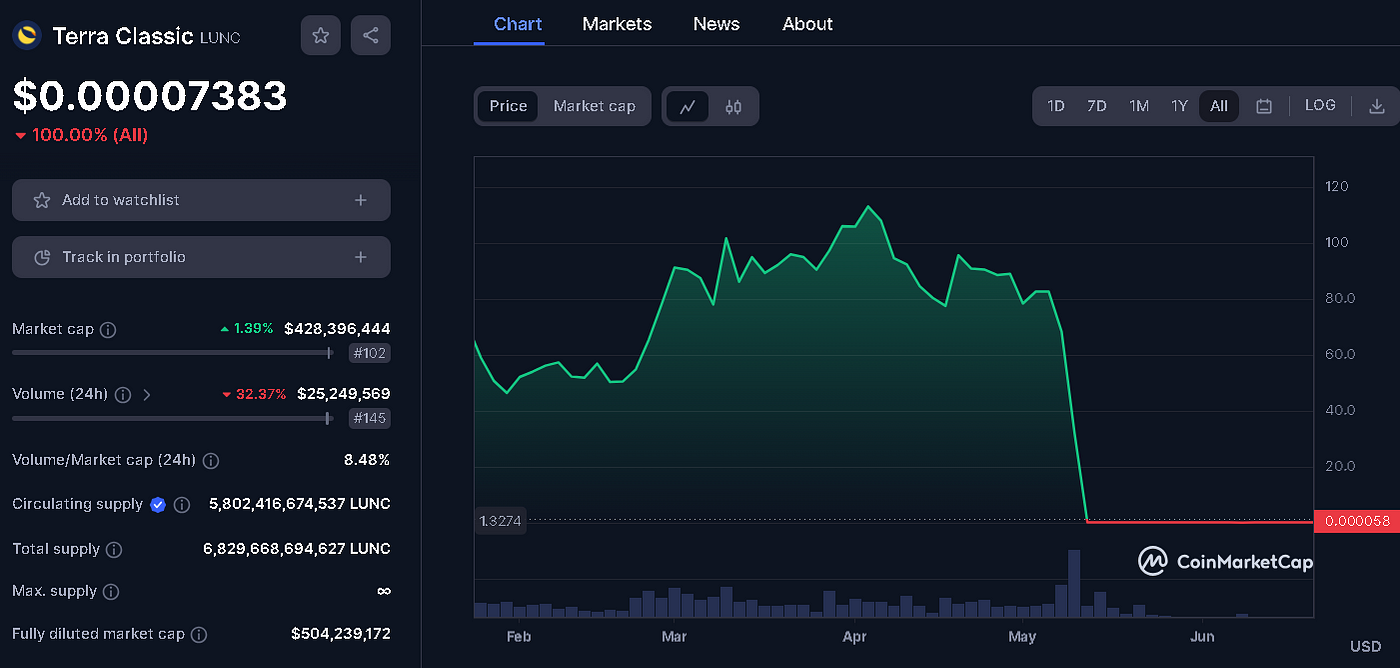The image size is (1400, 668).
Task: Click the volume rank progress bar
Action: pos(171,418)
